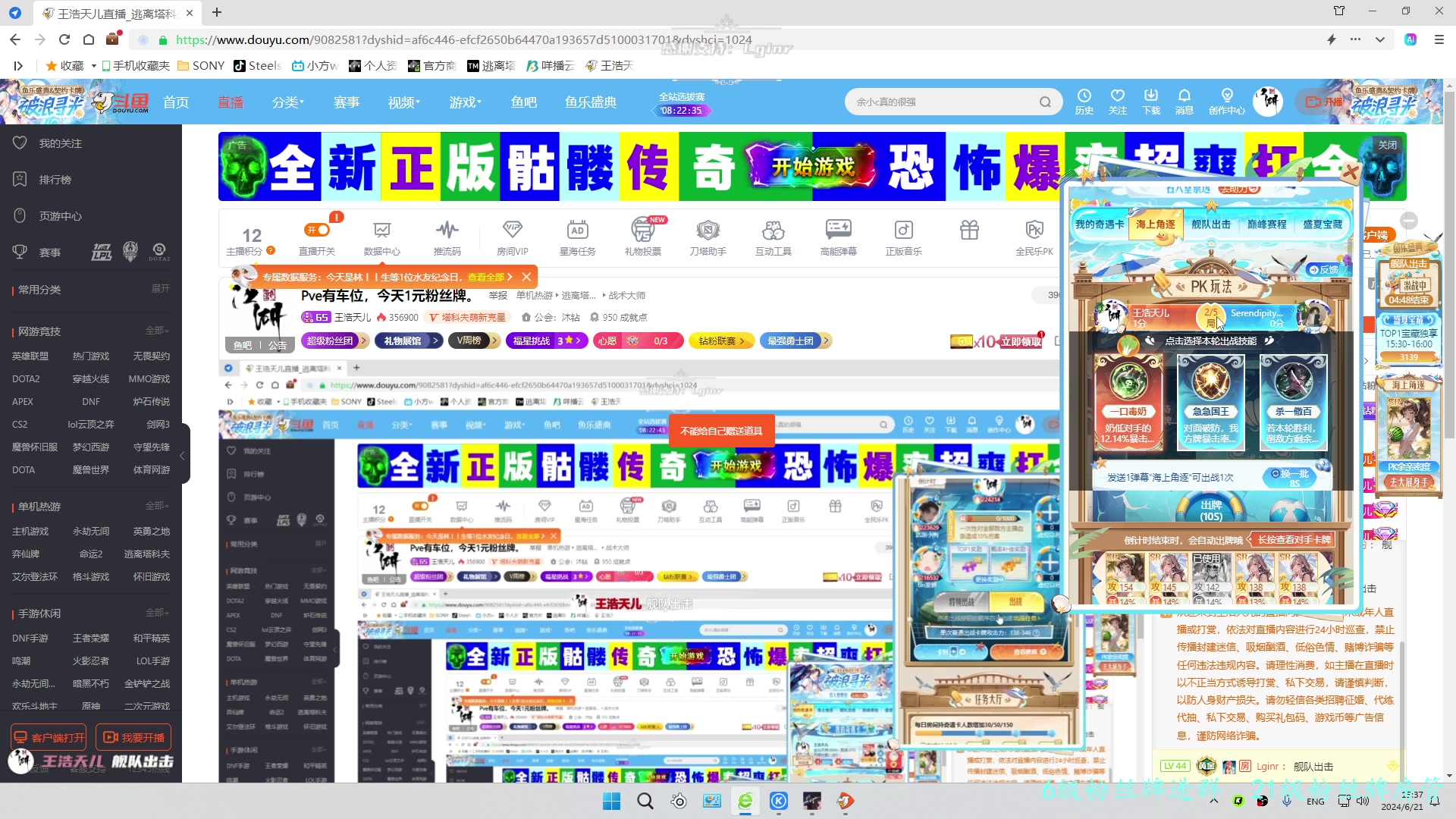Image resolution: width=1456 pixels, height=819 pixels.
Task: Collapse the left sidebar with its arrow handle
Action: tap(183, 455)
